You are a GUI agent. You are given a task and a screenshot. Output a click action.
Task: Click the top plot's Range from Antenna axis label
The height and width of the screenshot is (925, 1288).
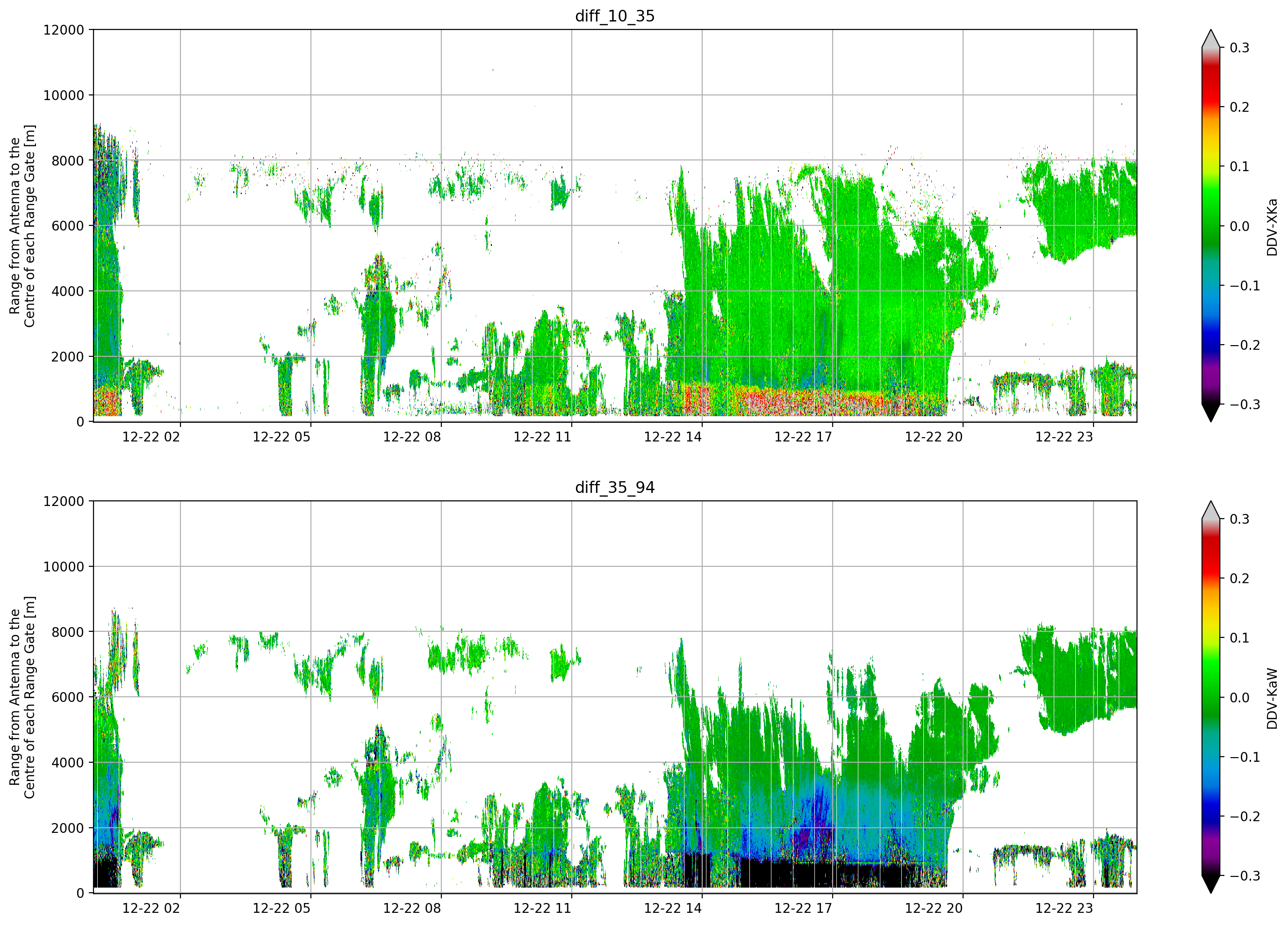point(22,226)
